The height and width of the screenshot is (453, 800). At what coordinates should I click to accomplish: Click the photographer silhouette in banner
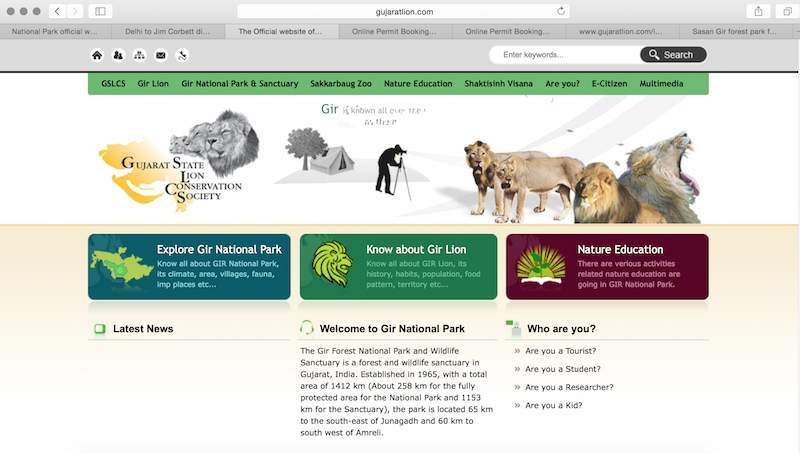[392, 171]
